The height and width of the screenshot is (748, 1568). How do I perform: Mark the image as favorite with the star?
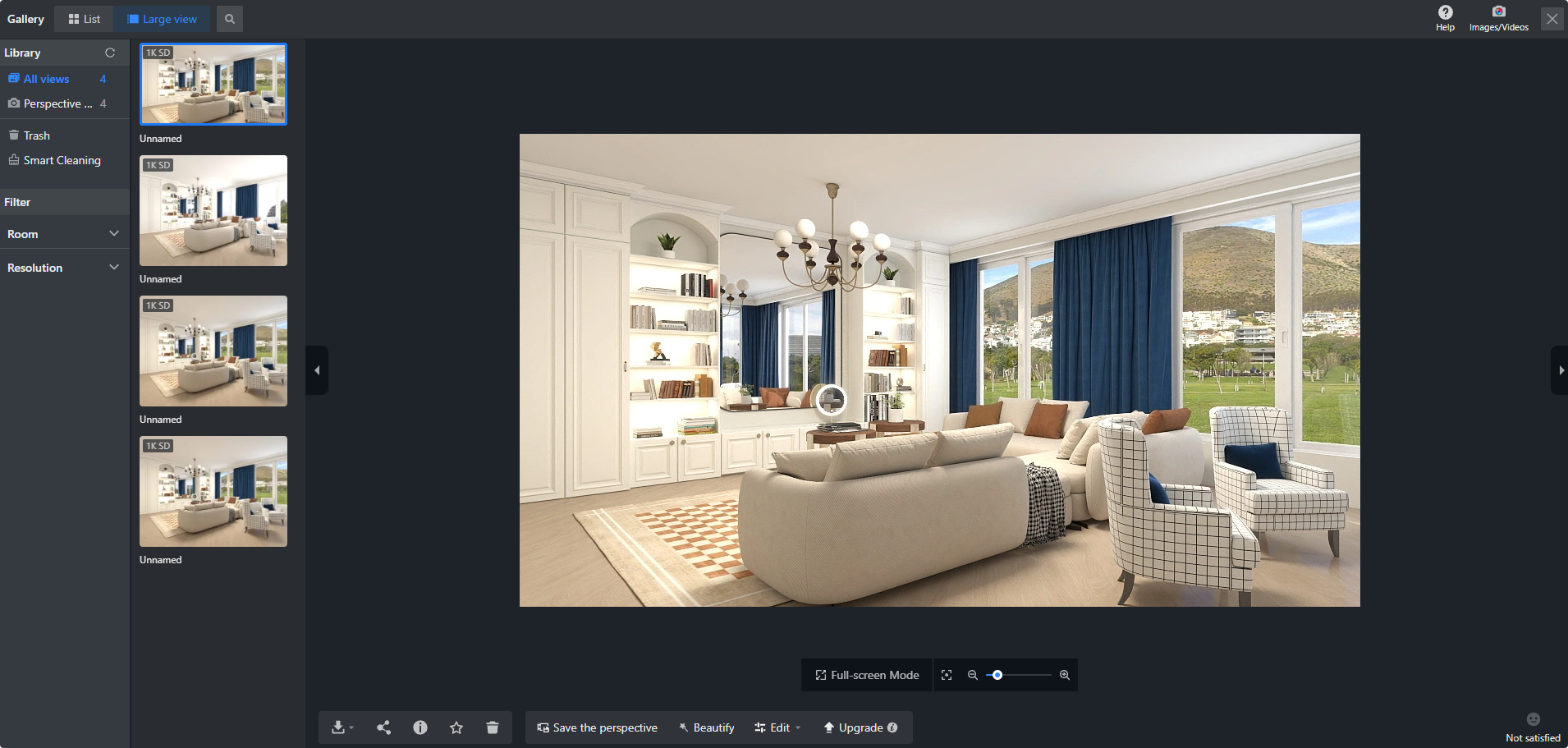point(456,727)
